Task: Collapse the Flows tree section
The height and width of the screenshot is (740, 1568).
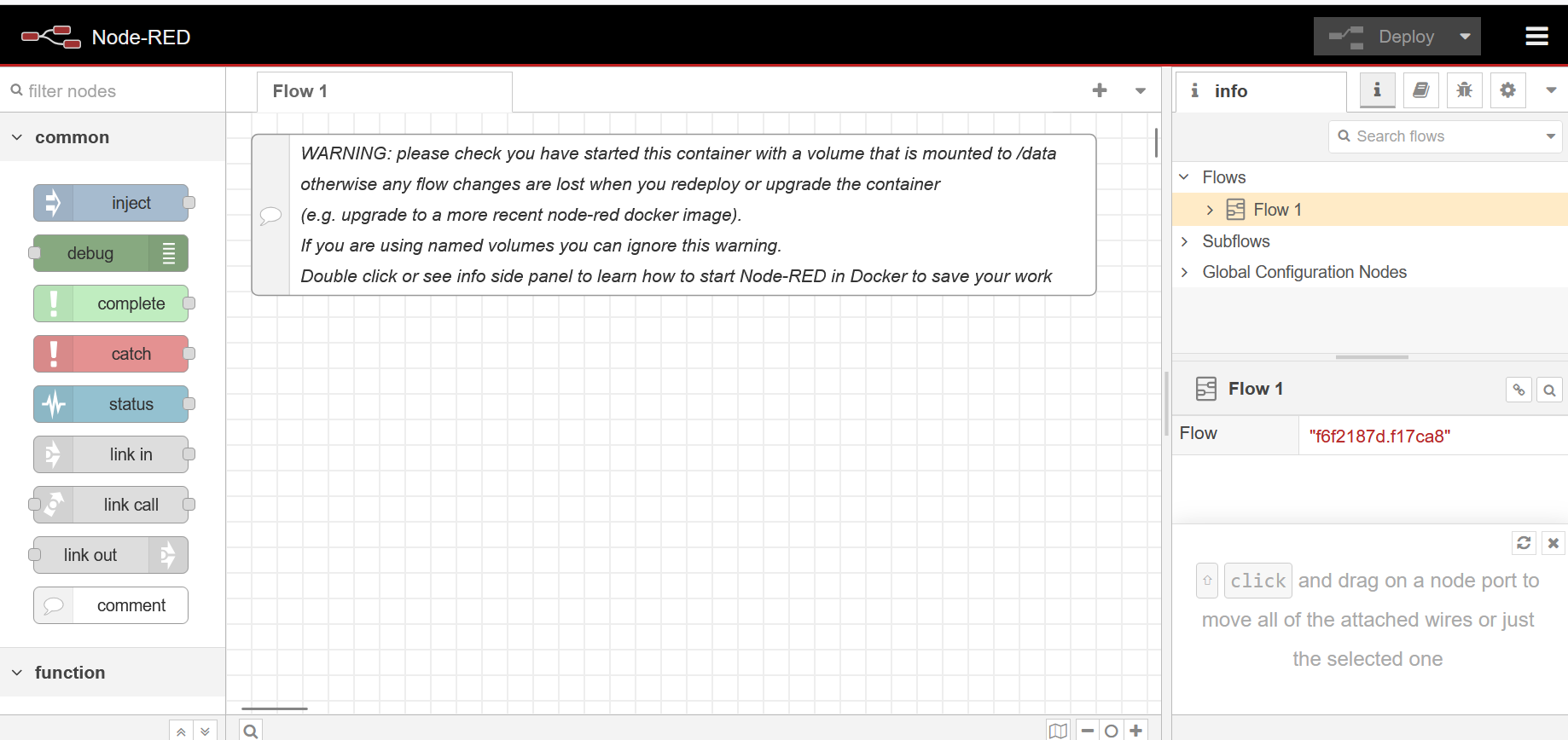Action: pos(1184,177)
